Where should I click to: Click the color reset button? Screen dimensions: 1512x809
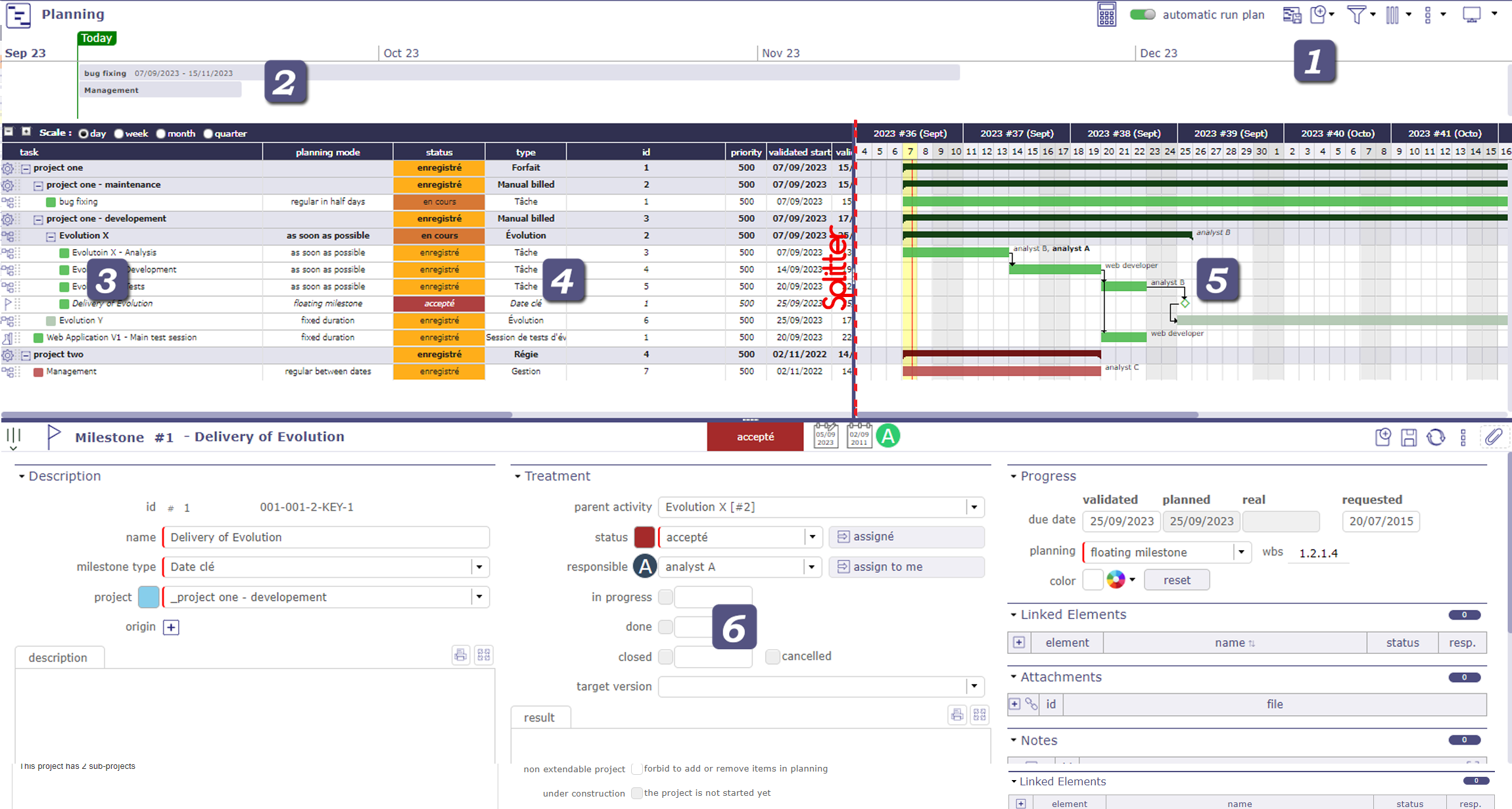(1177, 580)
